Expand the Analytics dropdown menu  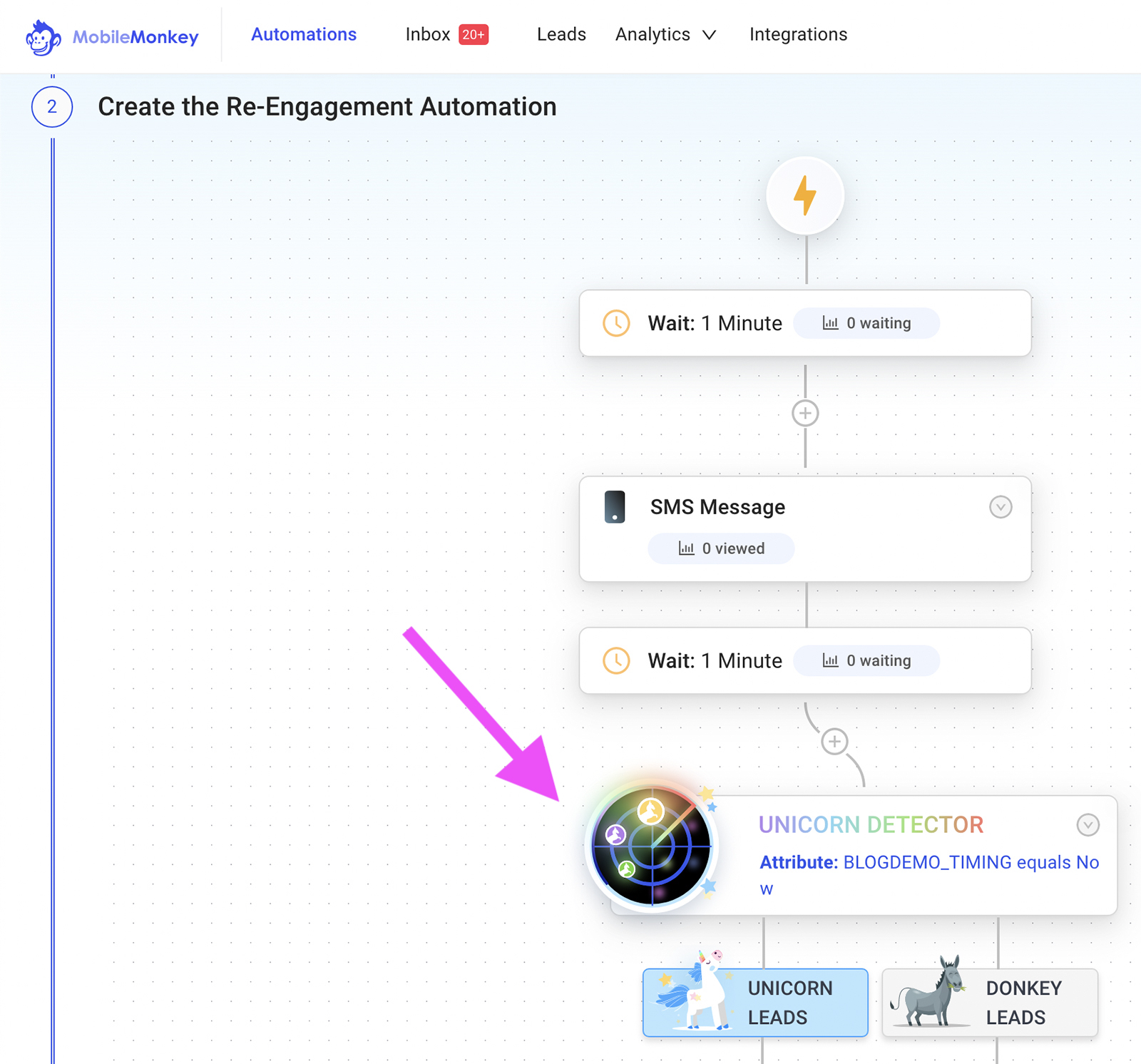[x=665, y=34]
